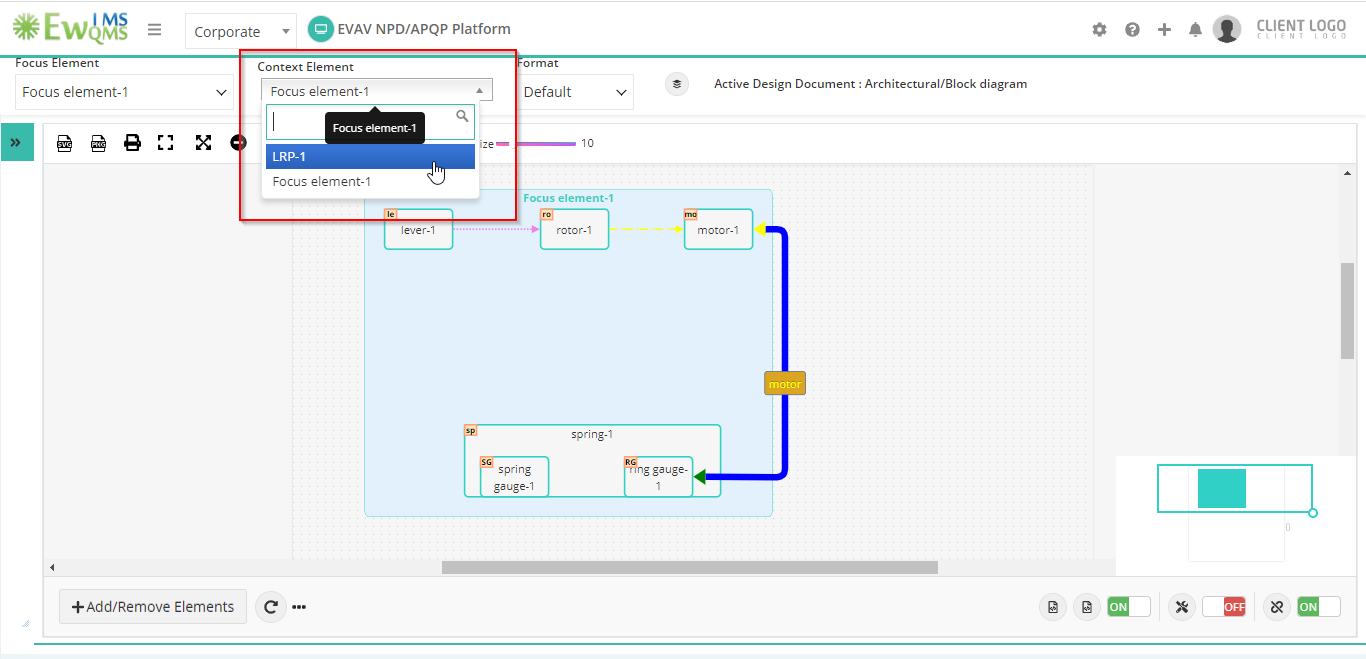Click the fit-to-screen crossed arrows icon
The width and height of the screenshot is (1366, 659).
[x=203, y=143]
